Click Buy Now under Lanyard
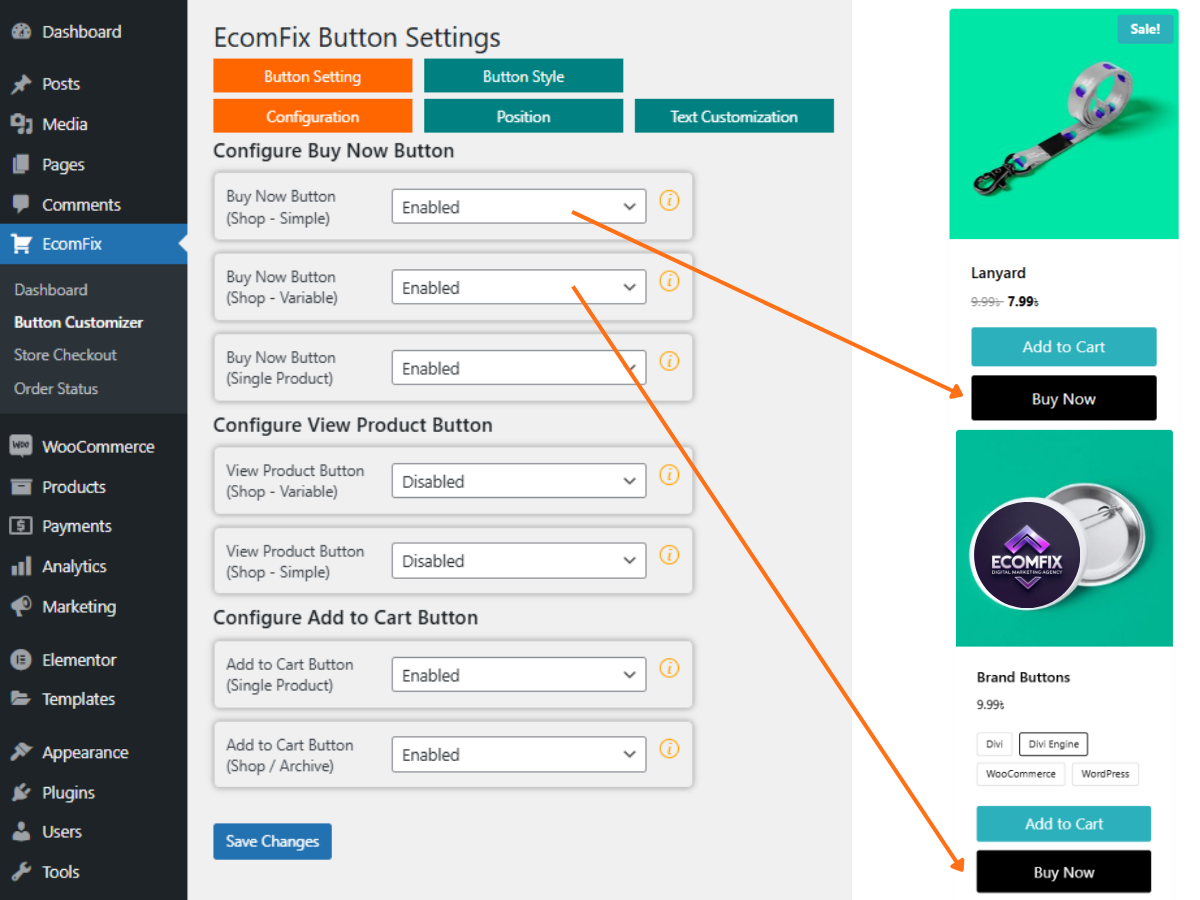 (1064, 398)
